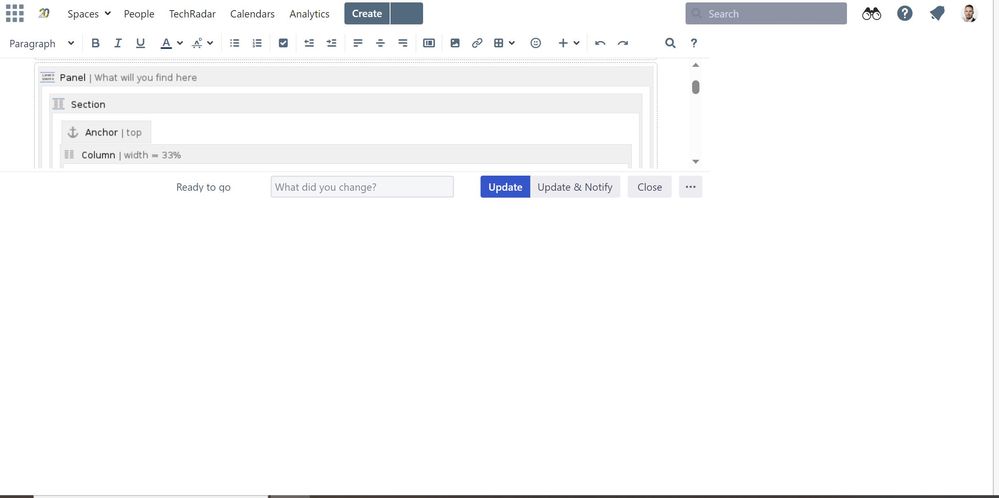
Task: Click the 'What did you change?' field
Action: (x=362, y=187)
